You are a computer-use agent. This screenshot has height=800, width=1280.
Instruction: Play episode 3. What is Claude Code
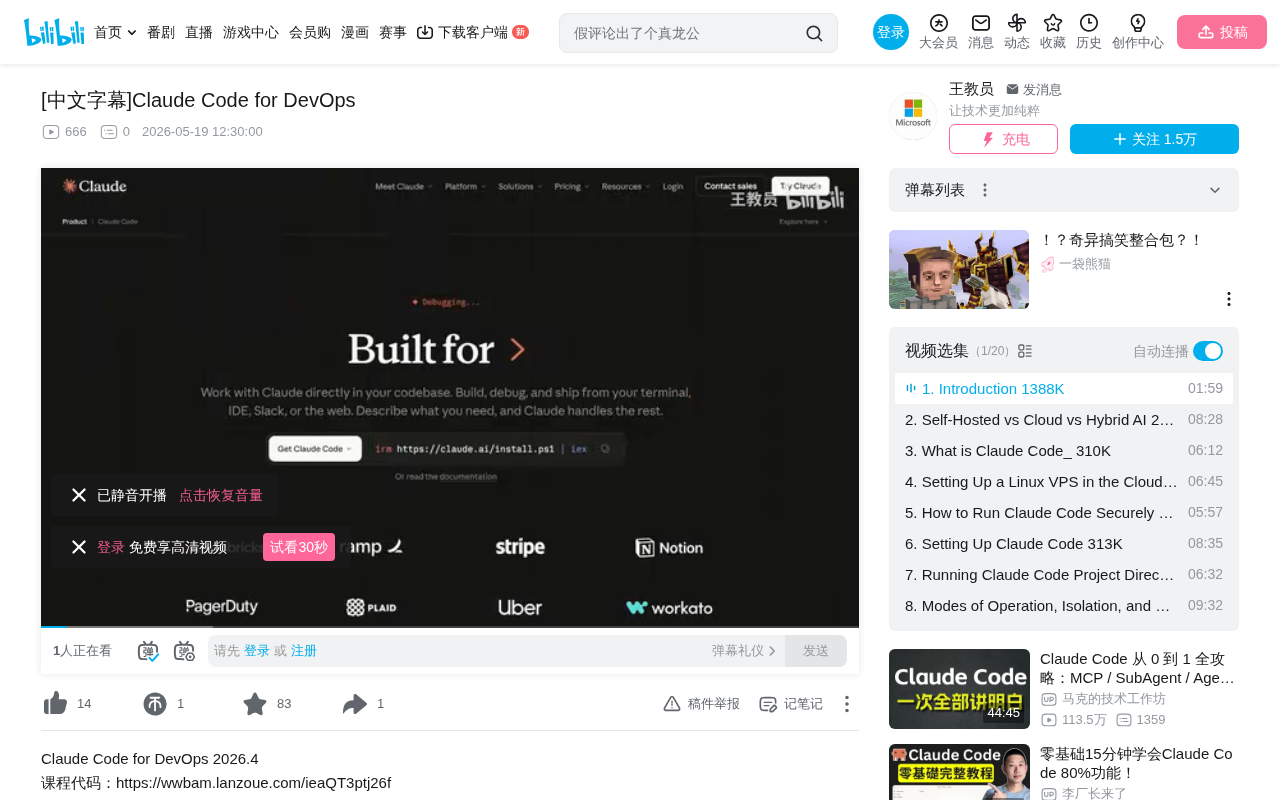click(x=1064, y=450)
